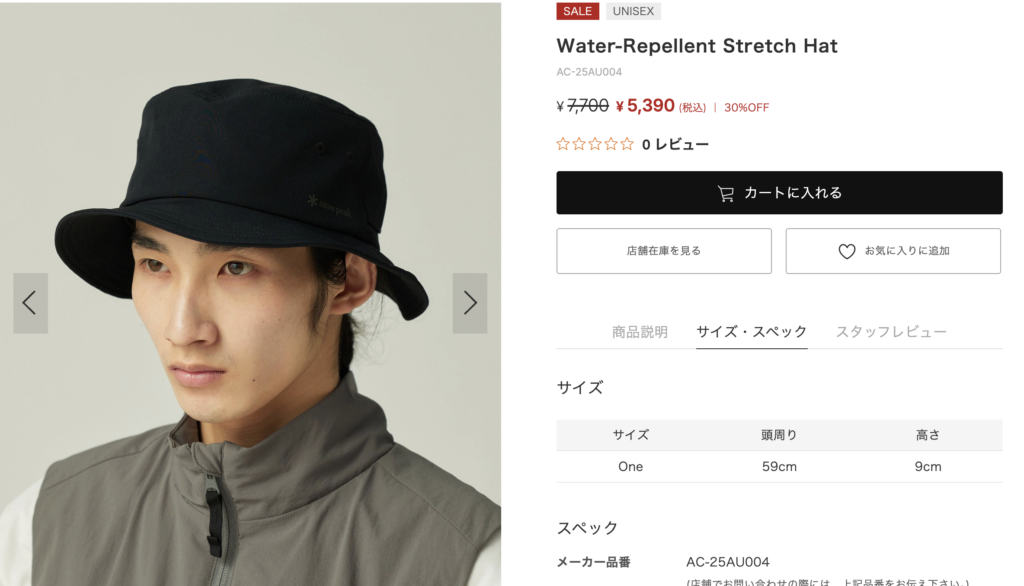Select the second rating star
The height and width of the screenshot is (586, 1024).
coord(579,144)
